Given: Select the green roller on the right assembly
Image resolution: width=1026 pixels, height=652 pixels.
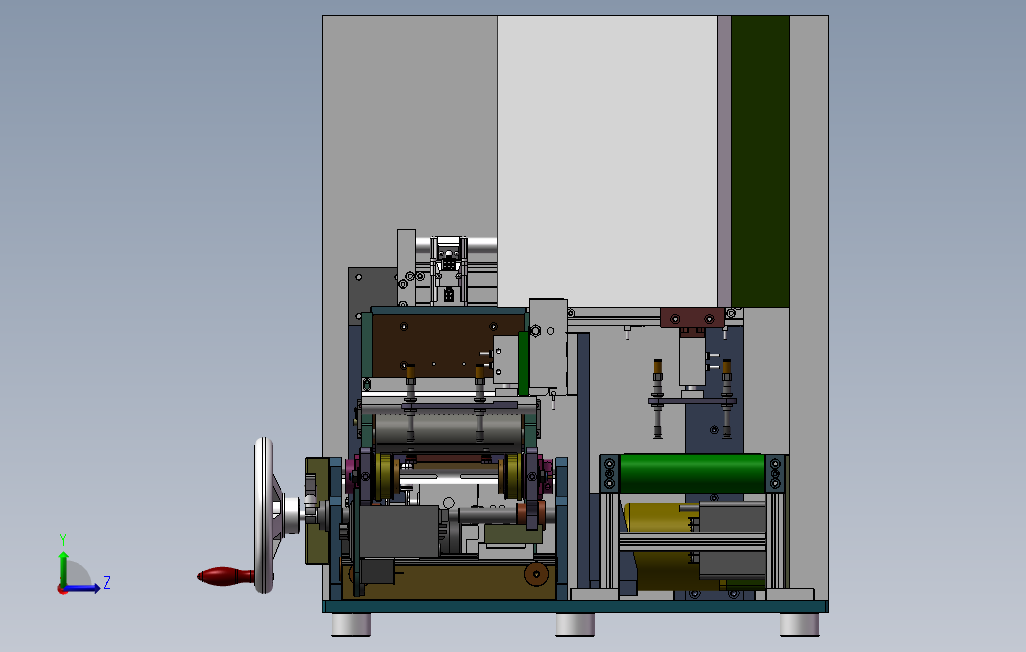Looking at the screenshot, I should pos(692,473).
